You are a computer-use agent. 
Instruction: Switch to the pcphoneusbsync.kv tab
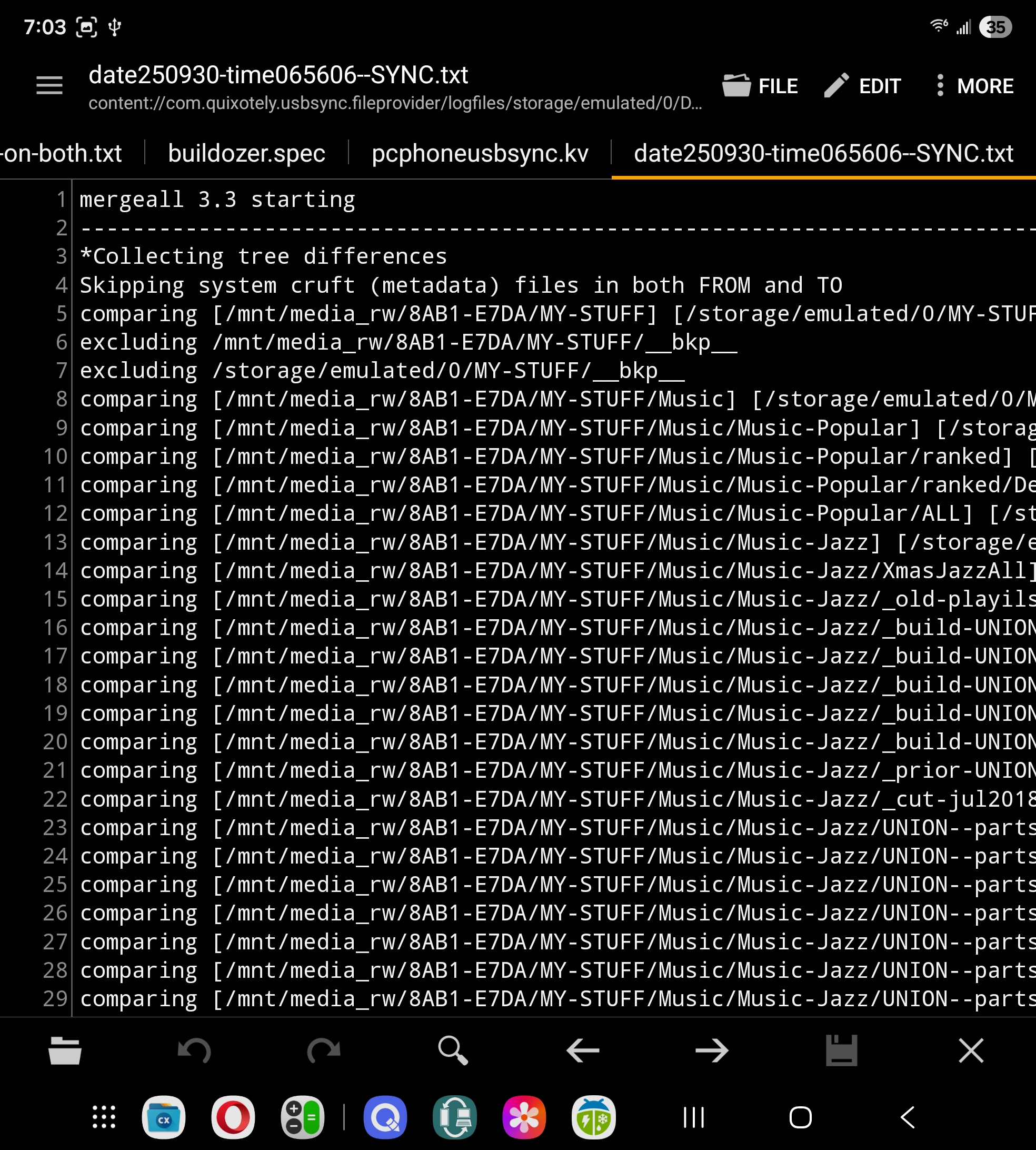[479, 153]
